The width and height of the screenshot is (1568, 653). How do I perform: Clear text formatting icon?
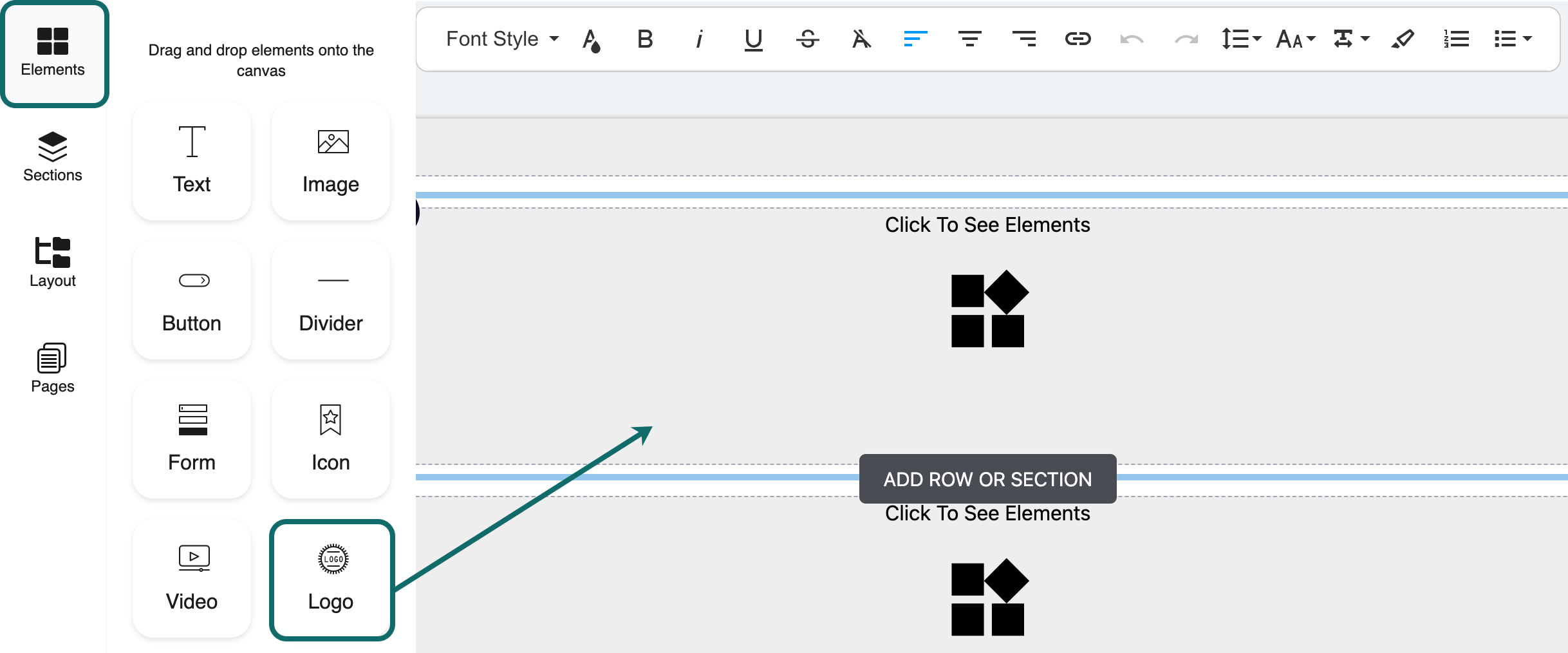pyautogui.click(x=861, y=39)
